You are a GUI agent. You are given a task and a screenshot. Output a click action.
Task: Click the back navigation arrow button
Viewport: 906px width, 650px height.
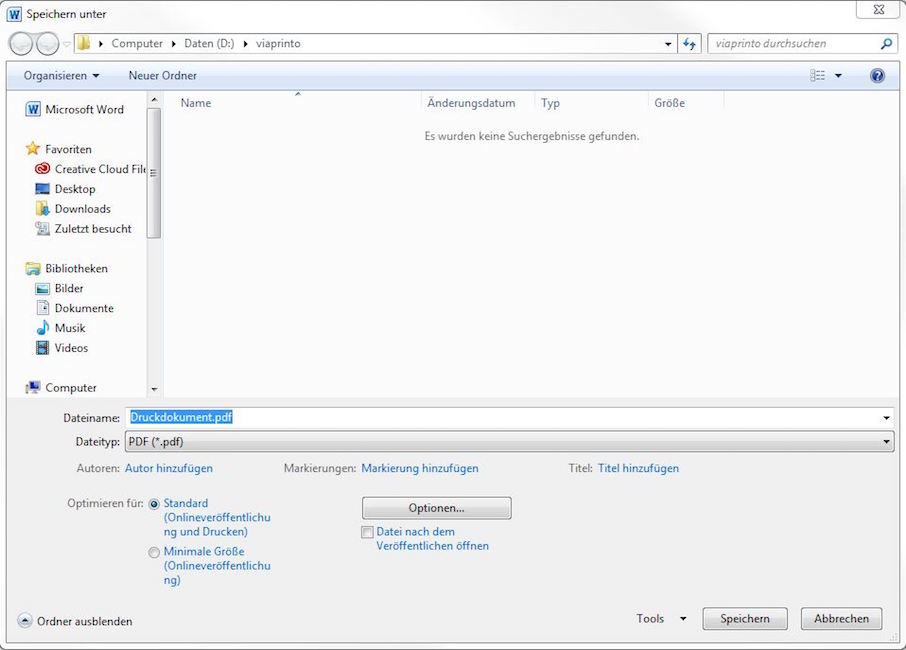[21, 43]
